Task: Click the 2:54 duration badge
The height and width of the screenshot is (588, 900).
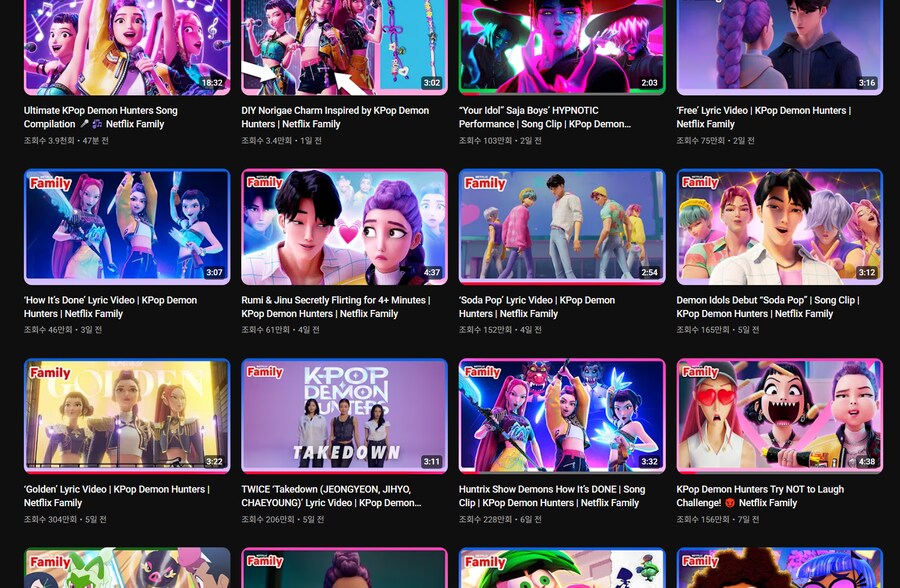Action: click(649, 272)
